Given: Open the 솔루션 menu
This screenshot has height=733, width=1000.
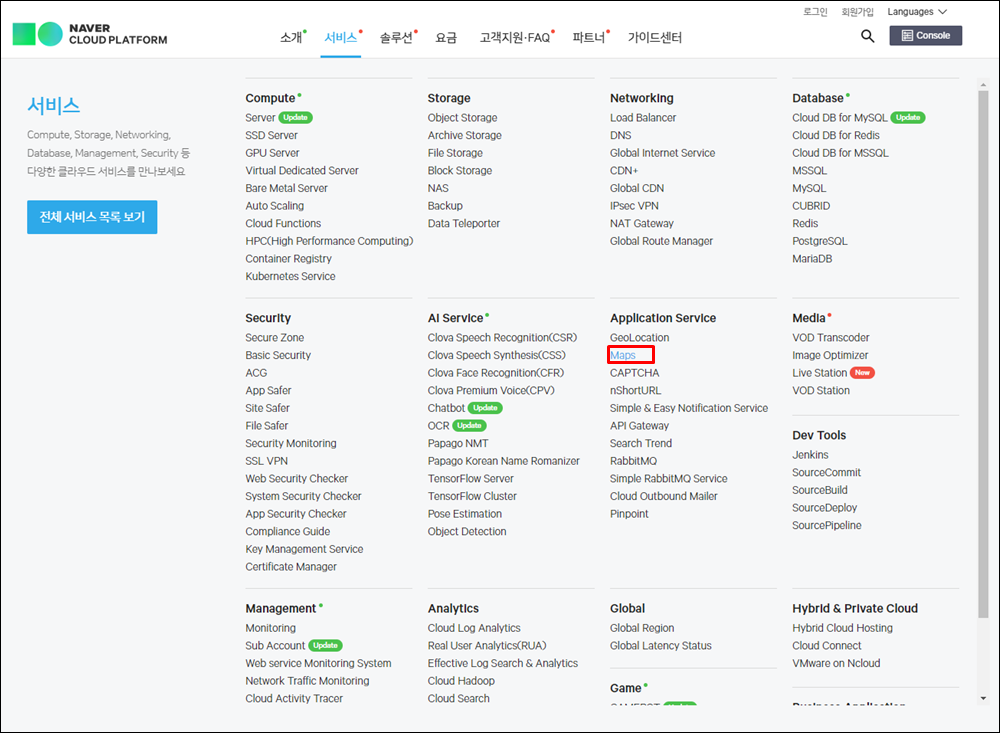Looking at the screenshot, I should pyautogui.click(x=397, y=38).
